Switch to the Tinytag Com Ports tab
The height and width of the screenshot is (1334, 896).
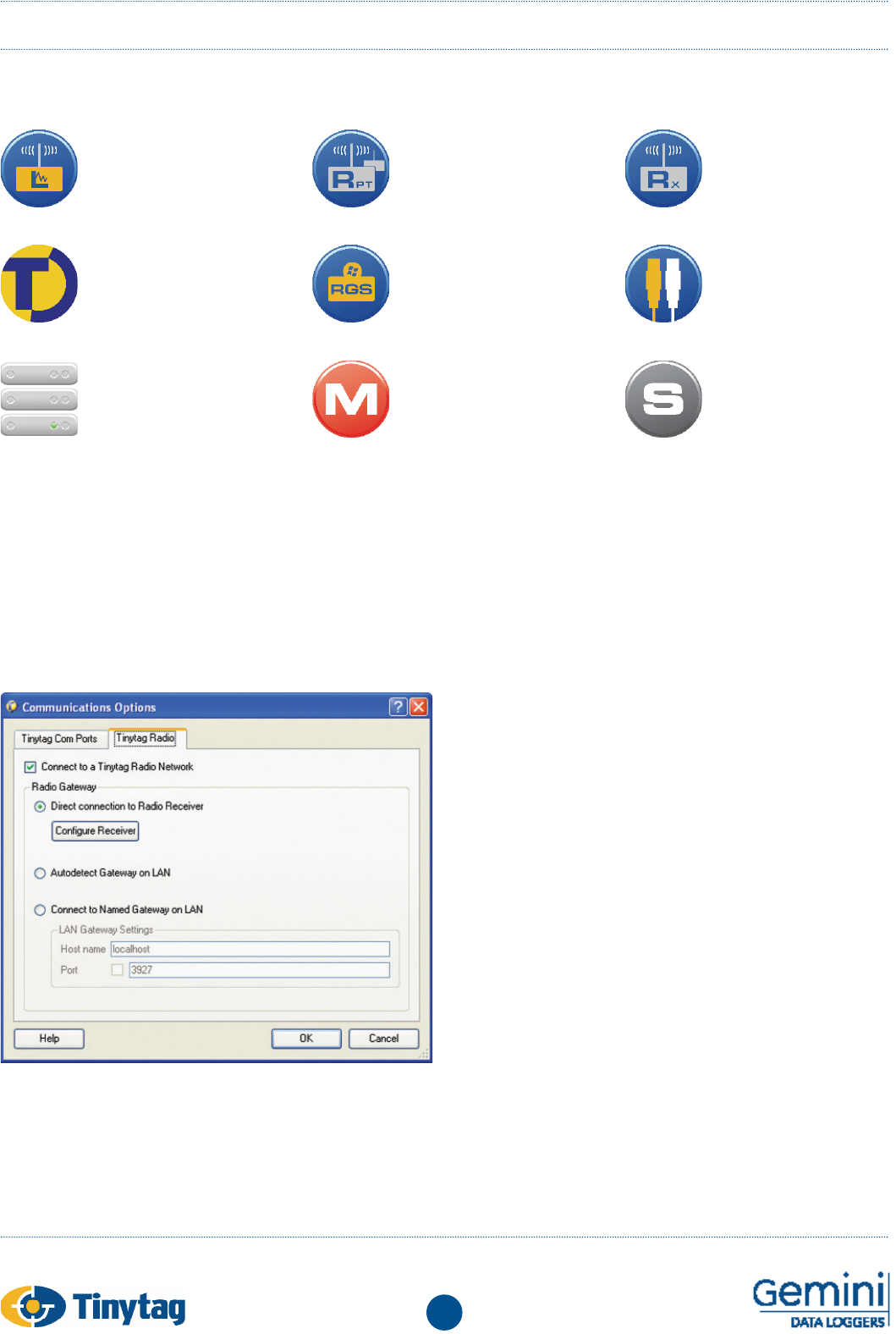(59, 739)
